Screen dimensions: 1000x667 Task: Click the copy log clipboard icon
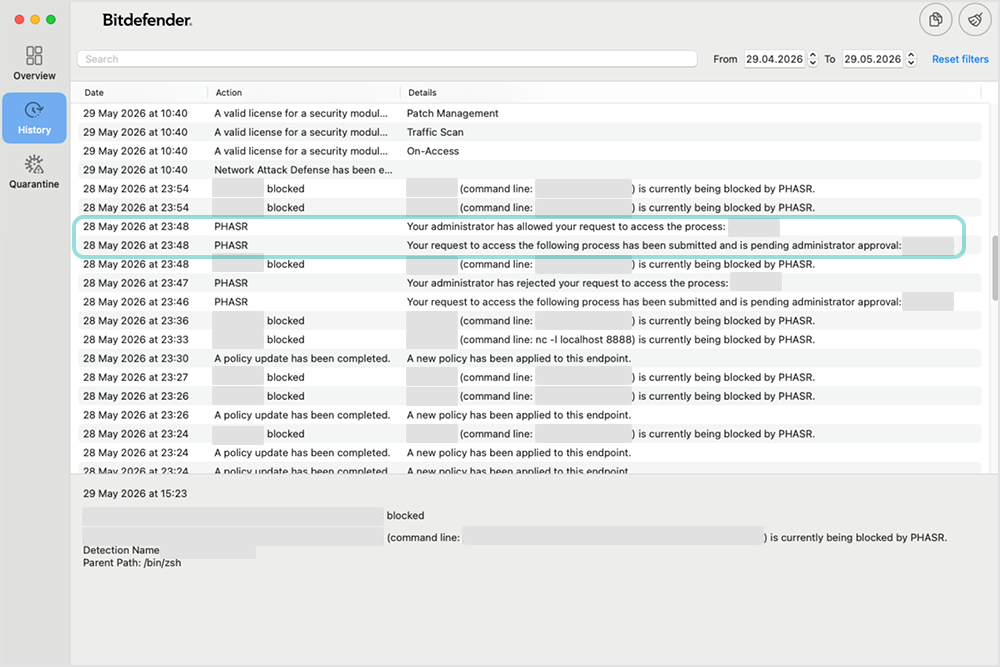click(x=936, y=20)
